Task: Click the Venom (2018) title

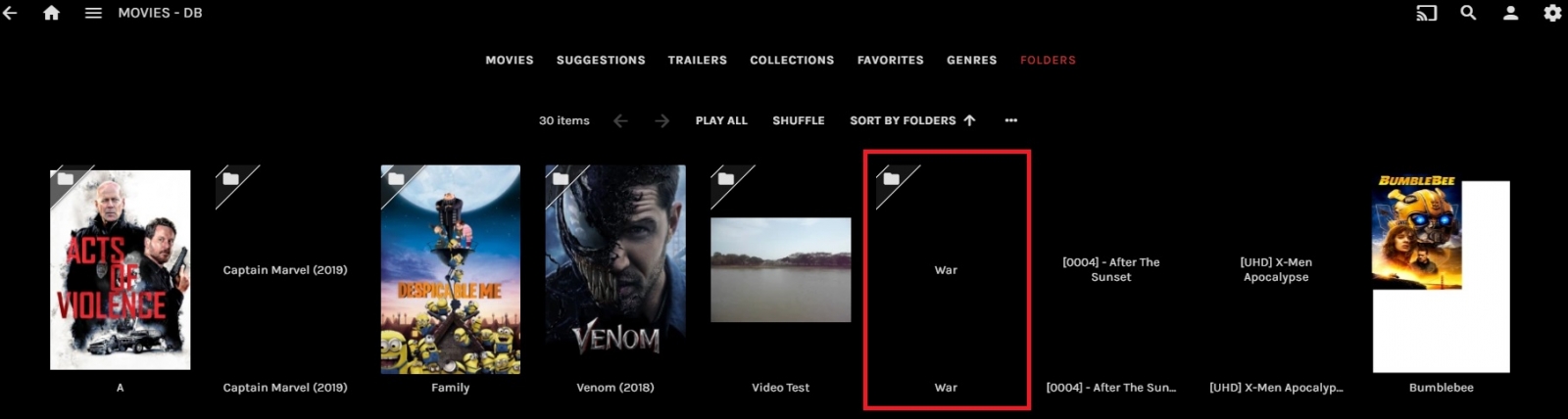Action: (615, 388)
